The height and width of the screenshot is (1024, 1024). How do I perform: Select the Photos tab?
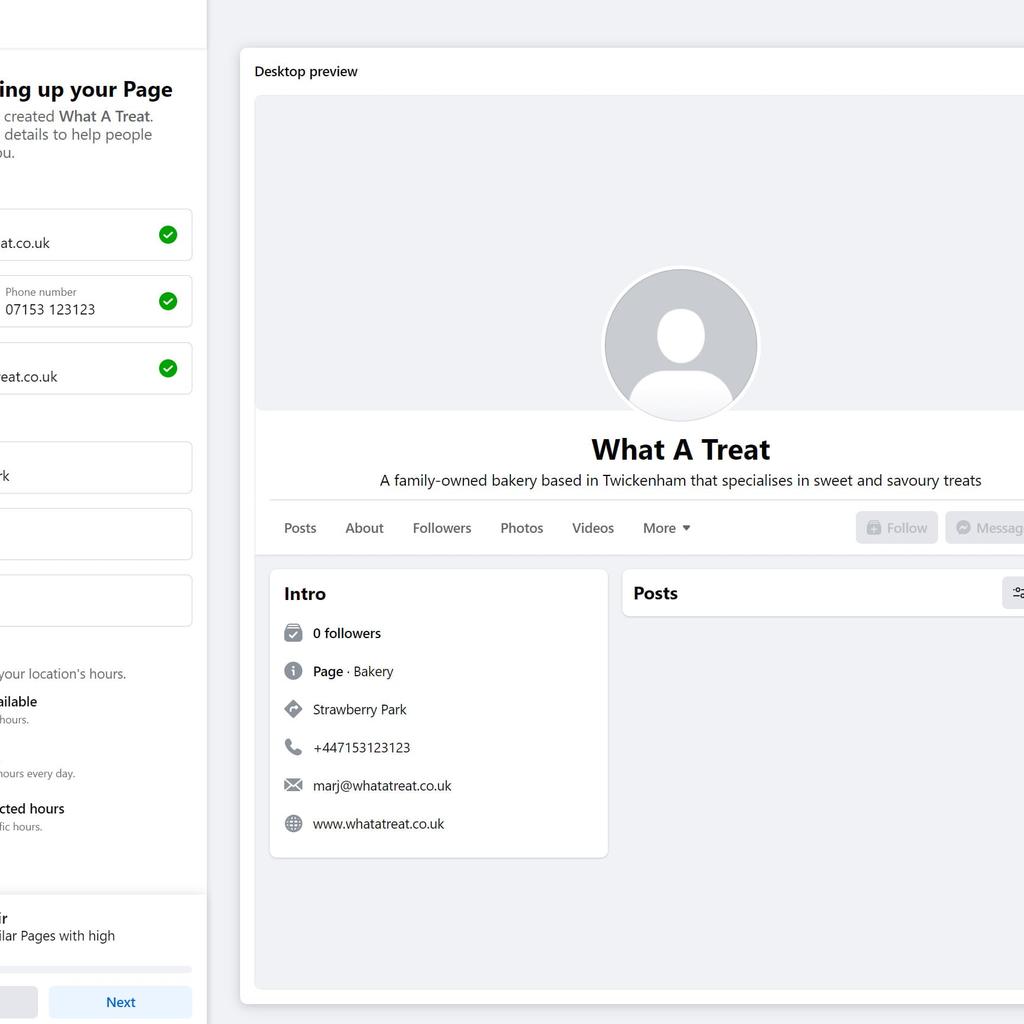coord(522,528)
